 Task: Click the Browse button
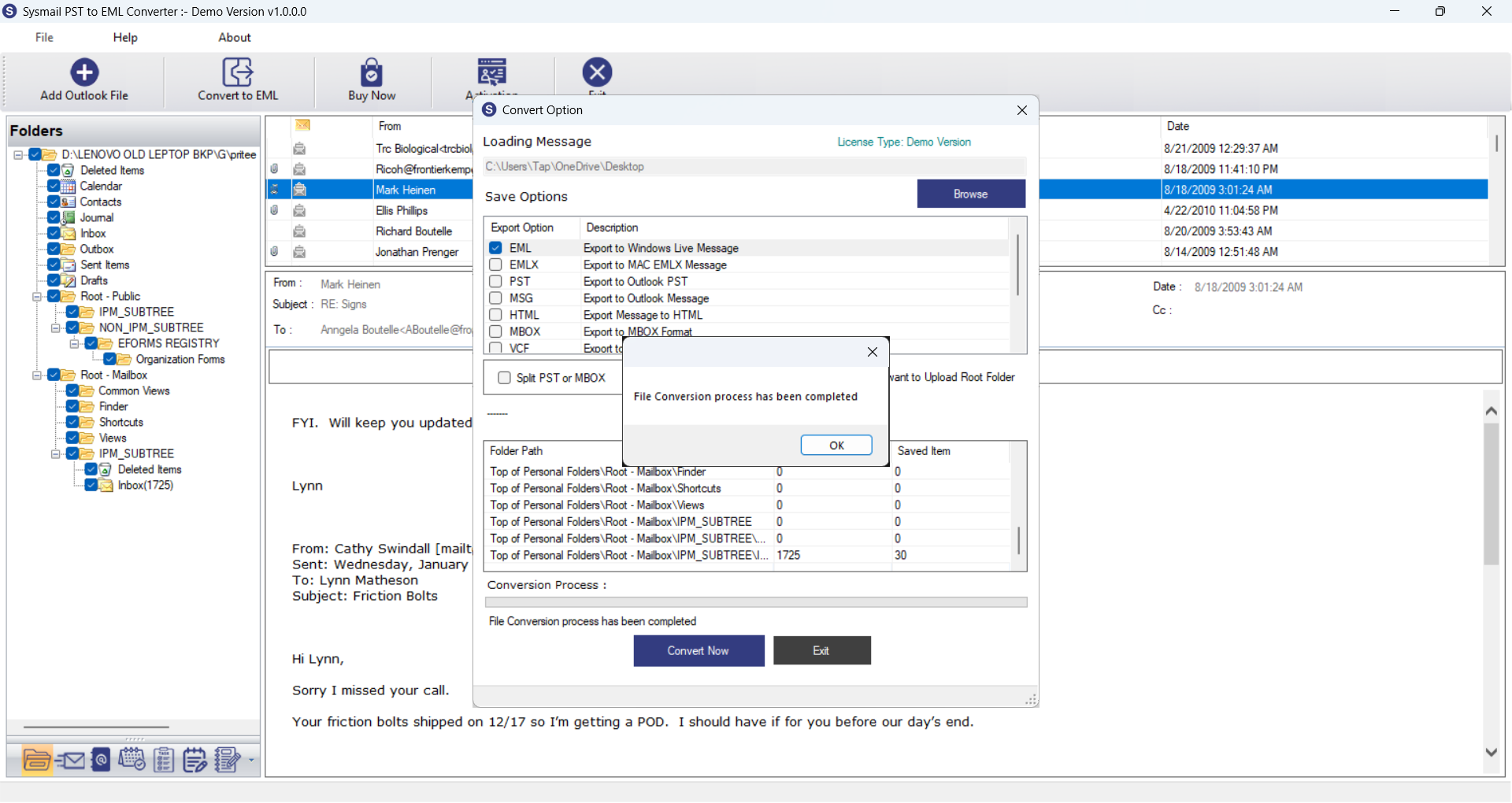tap(971, 194)
